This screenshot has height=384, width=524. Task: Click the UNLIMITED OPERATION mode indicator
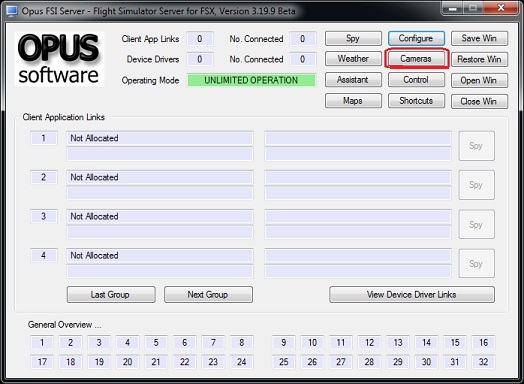tap(251, 80)
